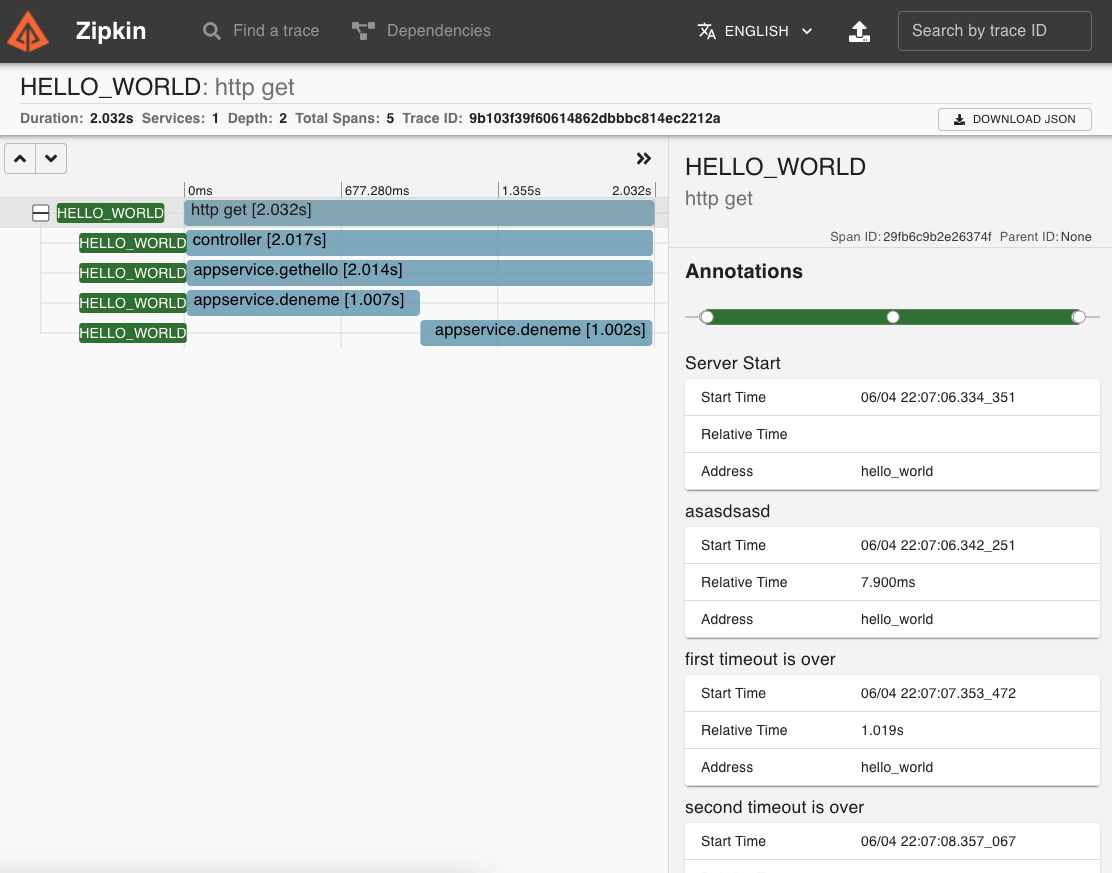Click the Server Start annotation heading
This screenshot has width=1112, height=873.
click(x=733, y=363)
